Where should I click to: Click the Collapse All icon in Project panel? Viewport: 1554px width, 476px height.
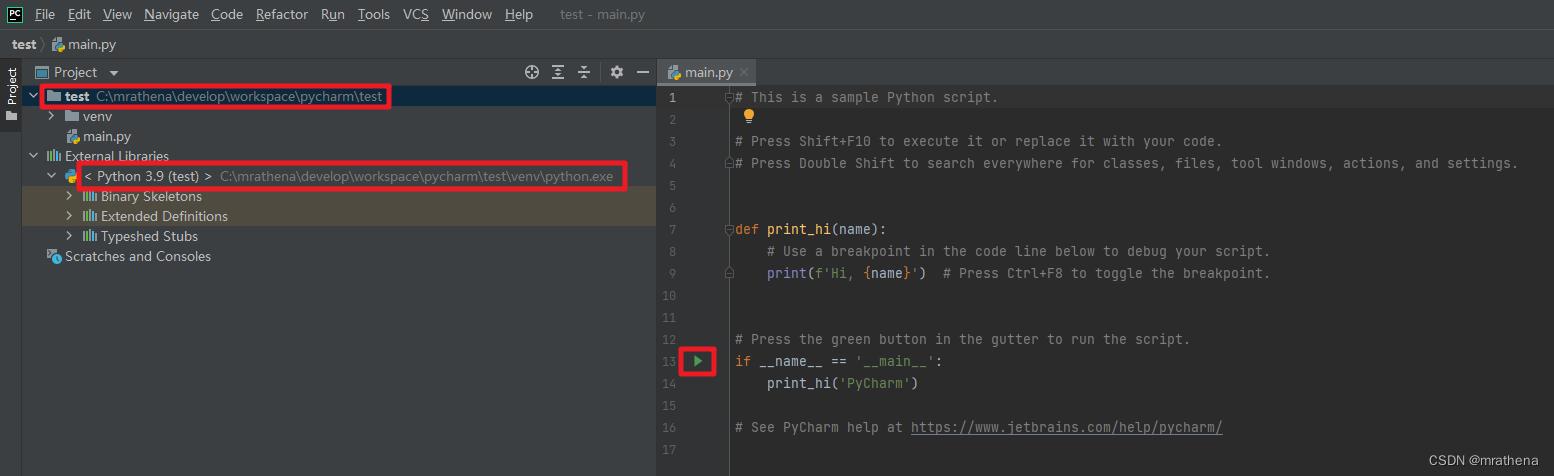[584, 72]
